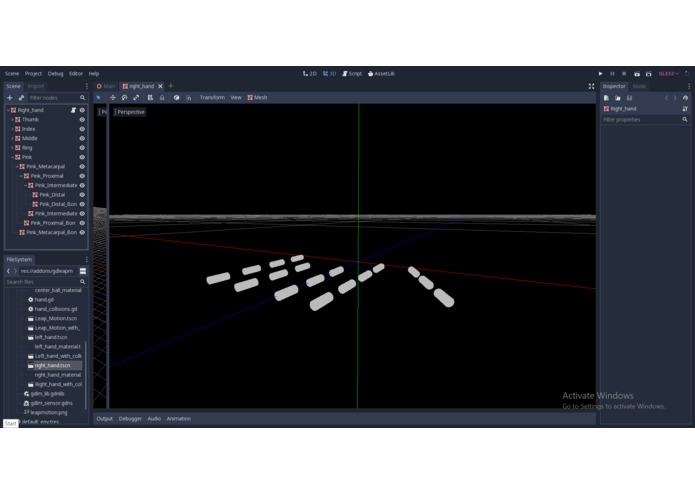Open Inspector object history icon
The image size is (695, 494).
[x=685, y=98]
